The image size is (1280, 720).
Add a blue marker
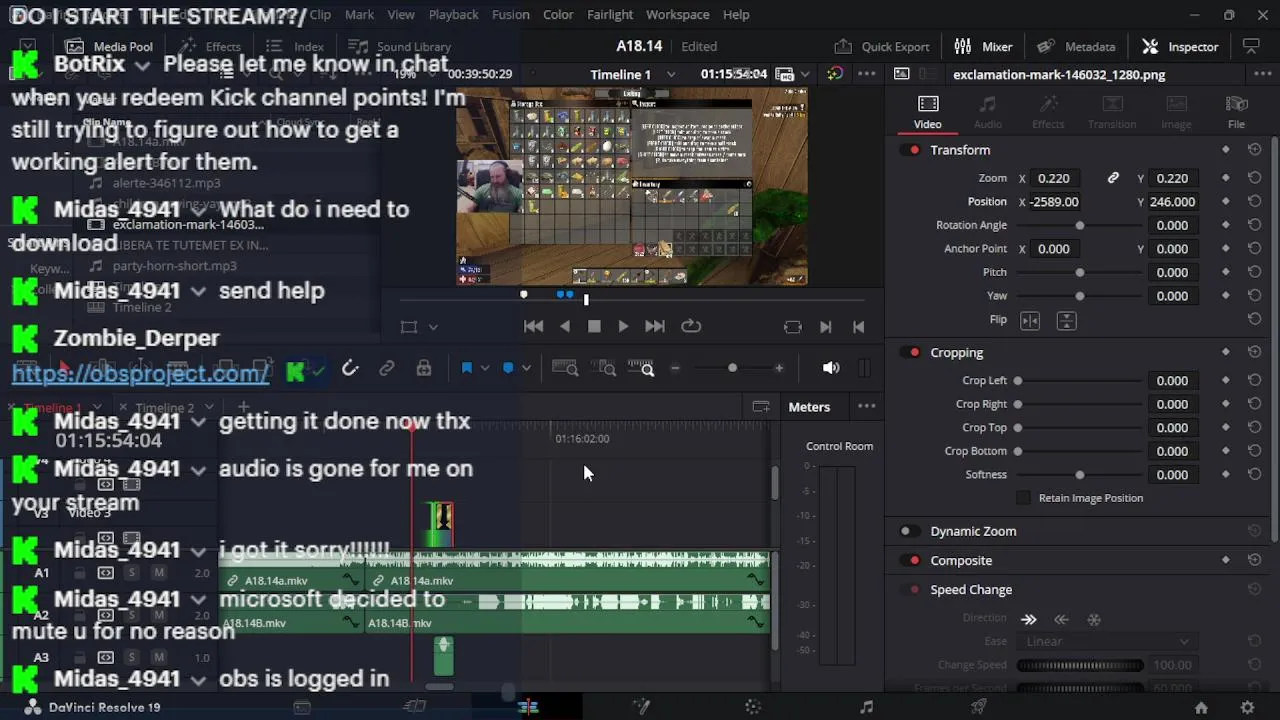click(x=508, y=368)
